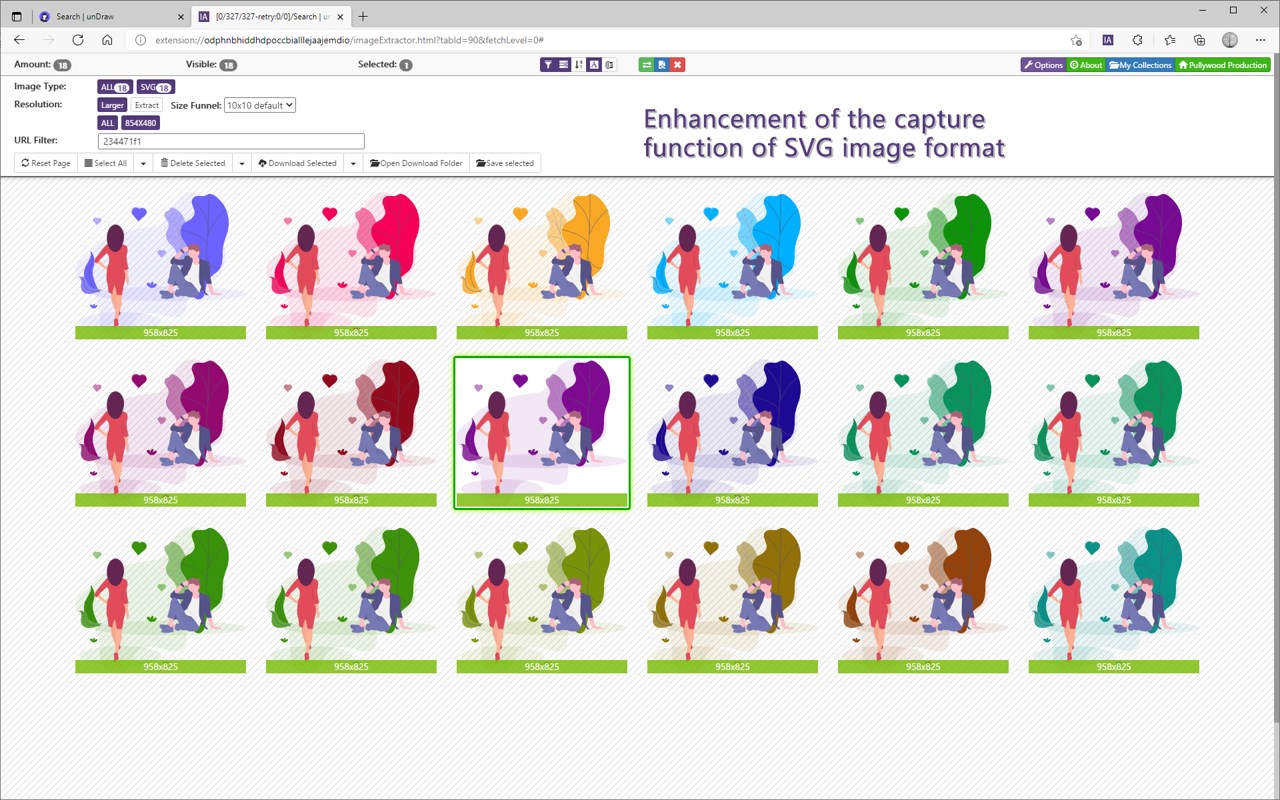The image size is (1280, 800).
Task: Click the Image Assistant extension icon
Action: (1107, 40)
